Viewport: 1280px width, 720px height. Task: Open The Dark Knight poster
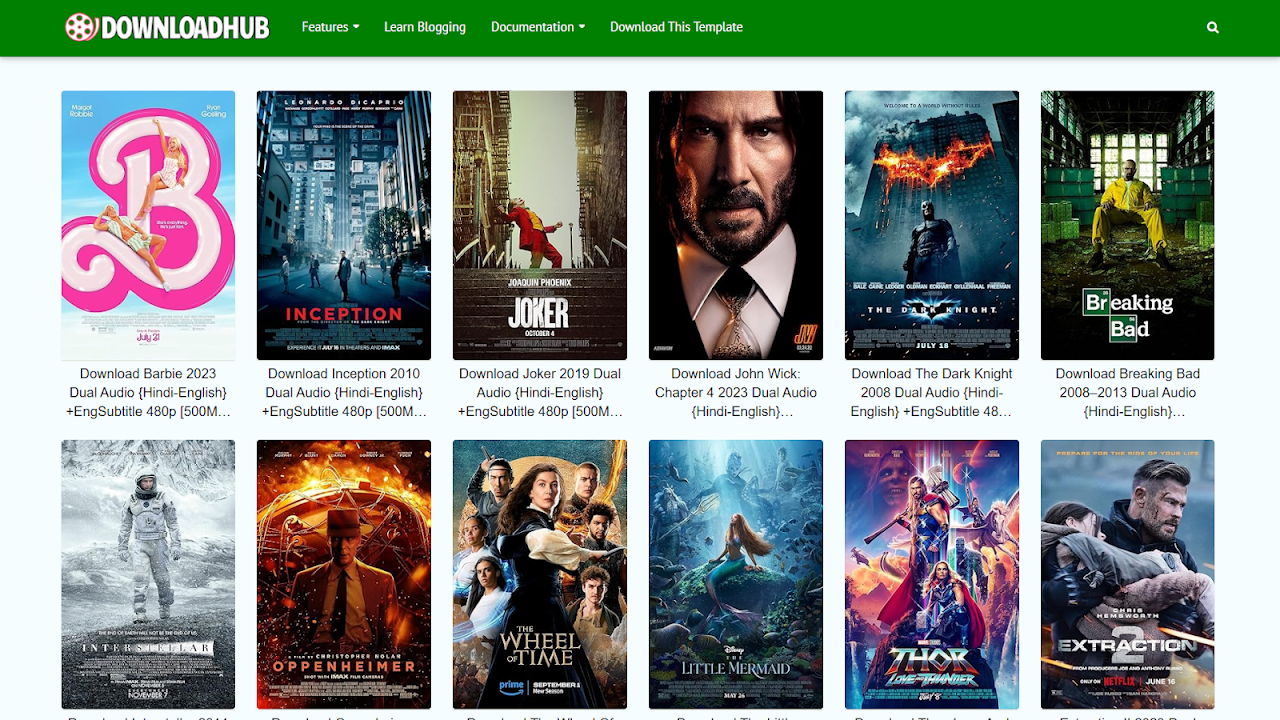click(932, 225)
